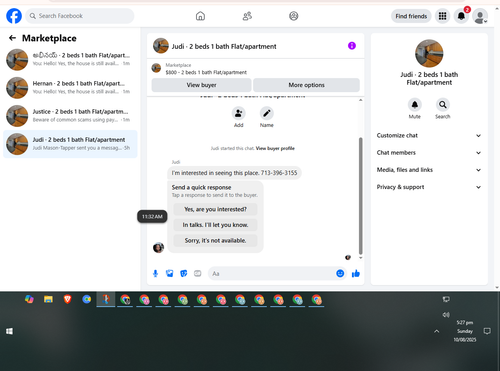Open the View buyer profile link
Viewport: 500px width, 371px height.
point(275,148)
